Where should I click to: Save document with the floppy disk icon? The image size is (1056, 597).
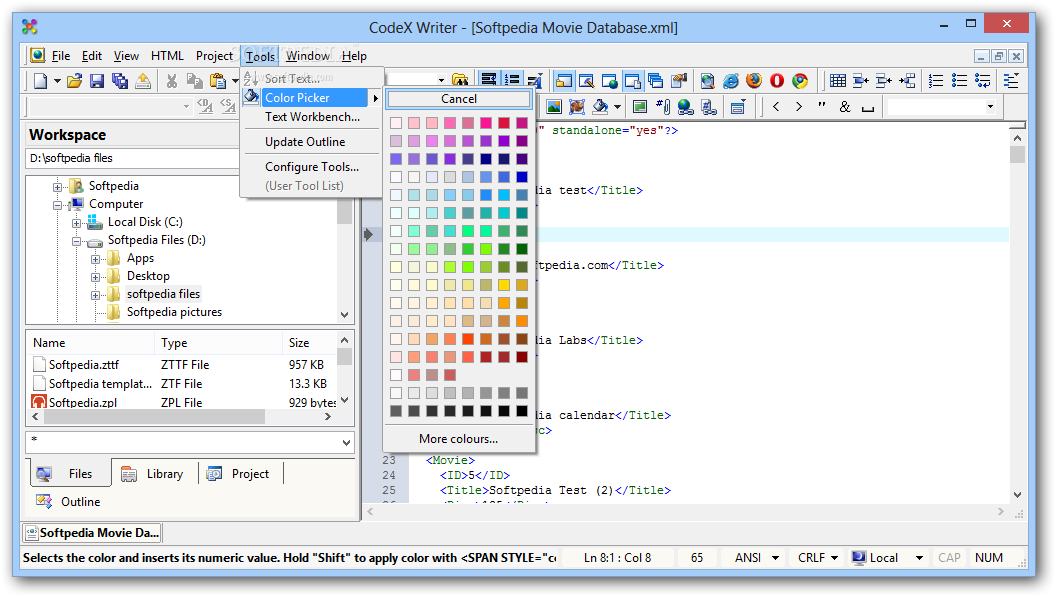click(97, 81)
